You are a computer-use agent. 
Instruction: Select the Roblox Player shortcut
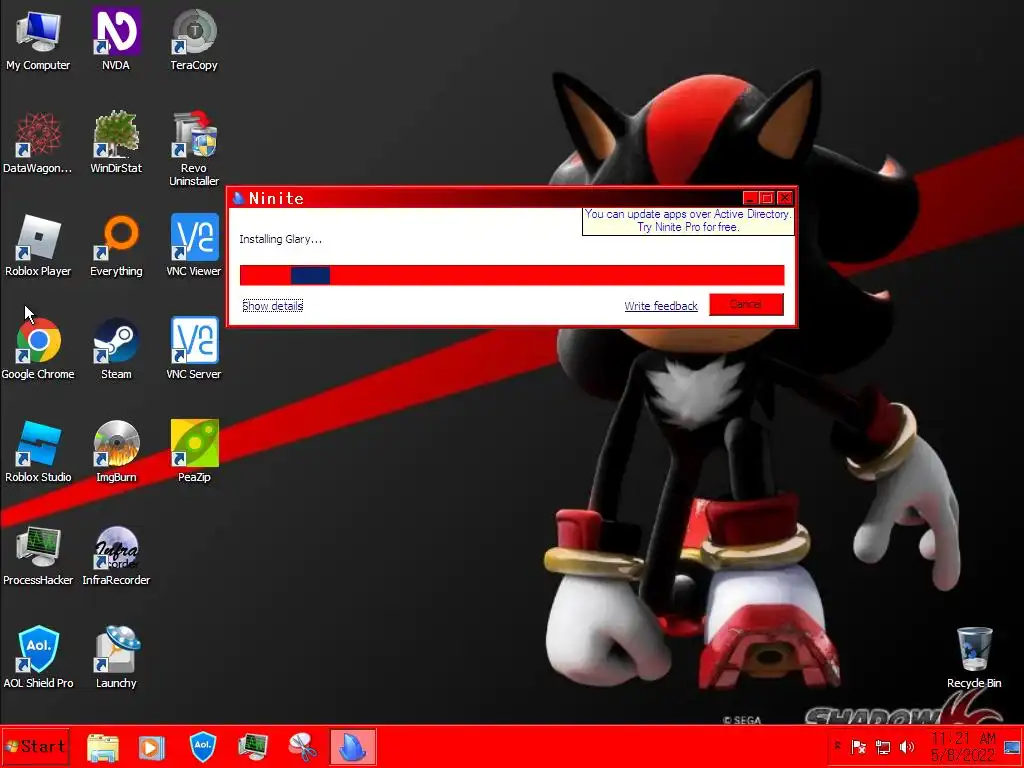point(38,245)
